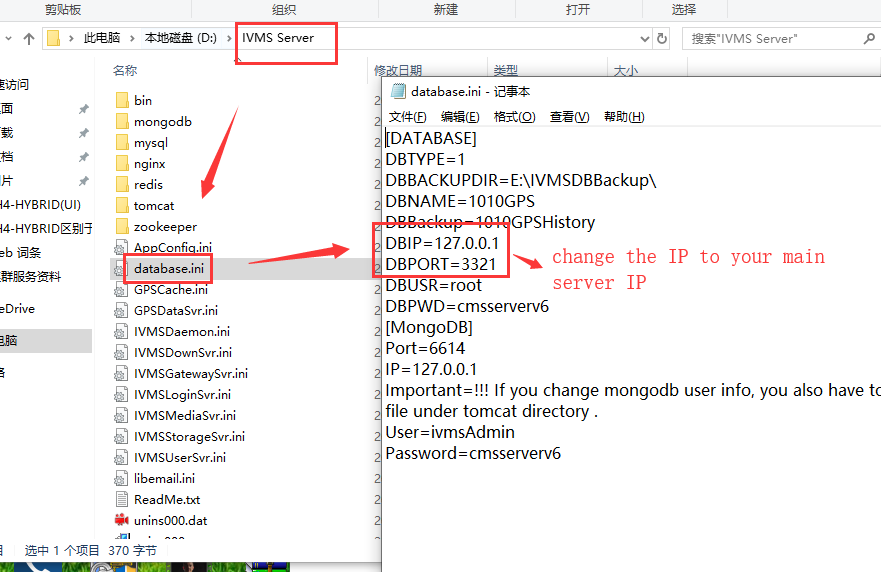Click the libemail.ini file icon
This screenshot has height=572, width=881.
(121, 478)
